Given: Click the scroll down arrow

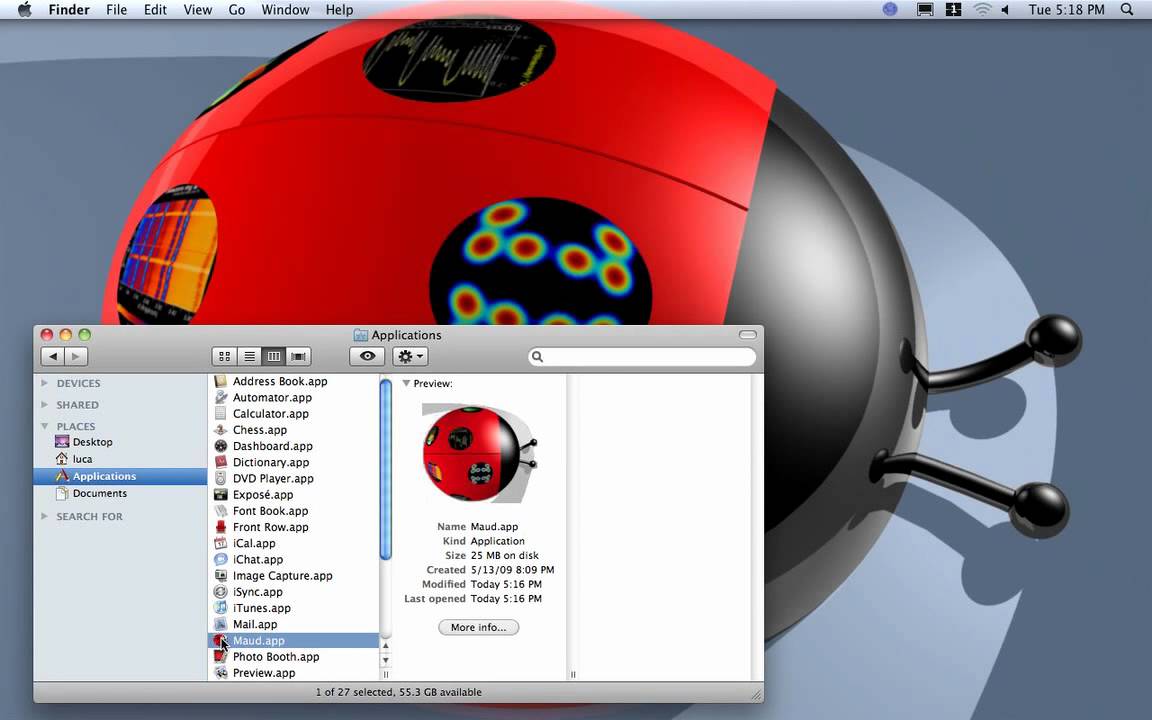Looking at the screenshot, I should (386, 660).
